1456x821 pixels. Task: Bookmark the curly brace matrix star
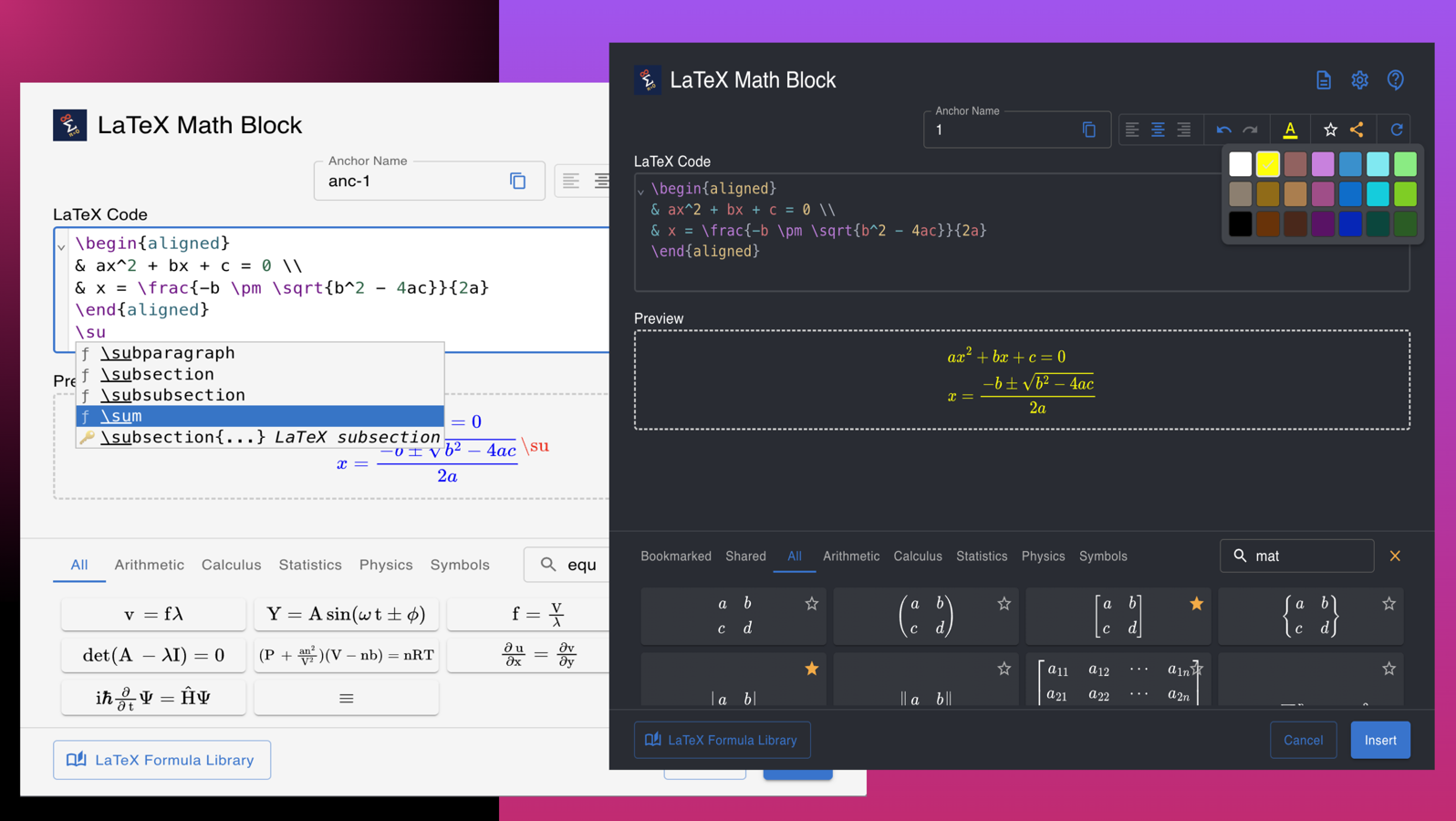1389,603
